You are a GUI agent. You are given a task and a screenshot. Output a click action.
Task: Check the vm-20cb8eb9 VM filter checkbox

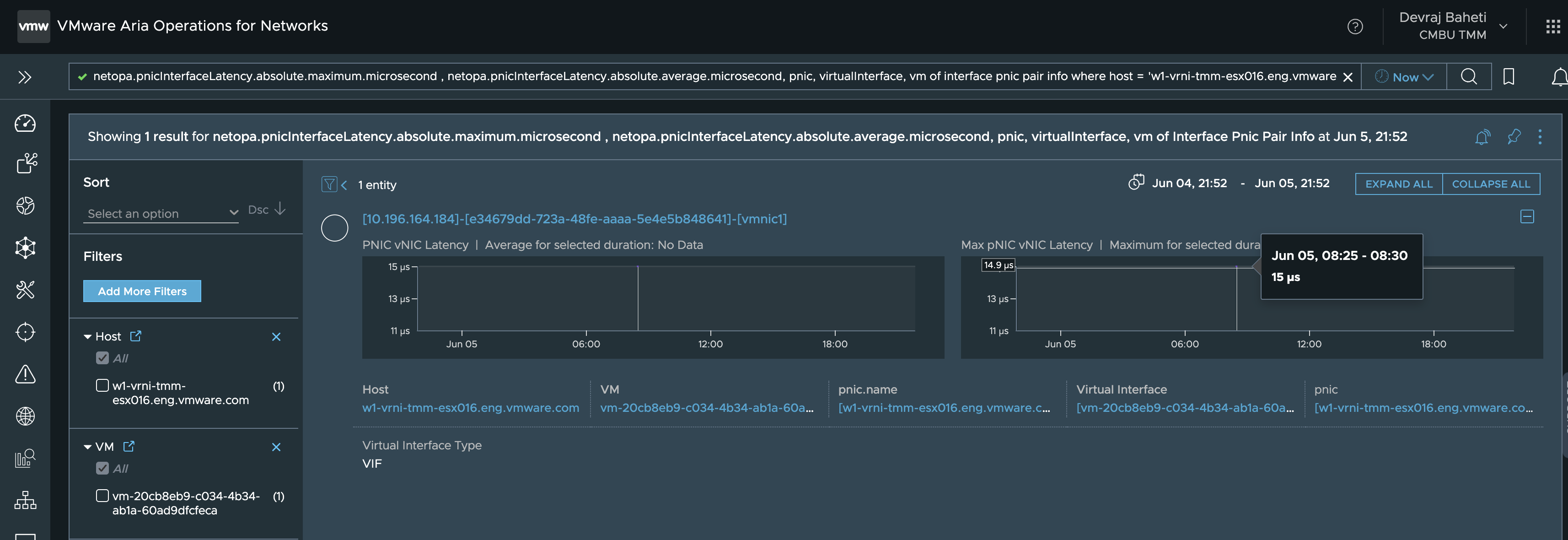(102, 496)
